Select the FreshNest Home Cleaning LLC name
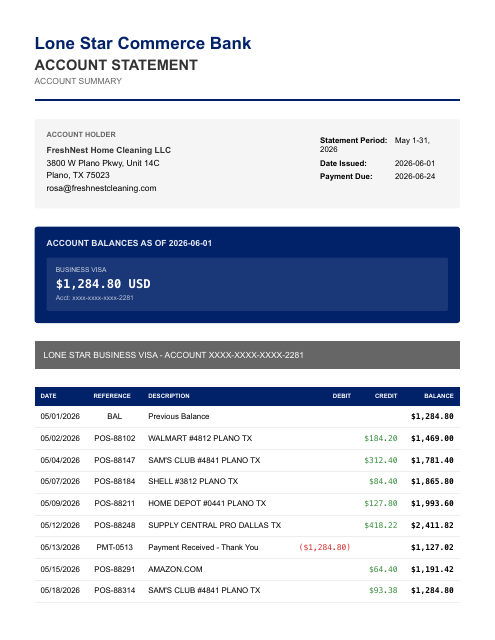Screen dimensions: 495x640 coord(109,150)
